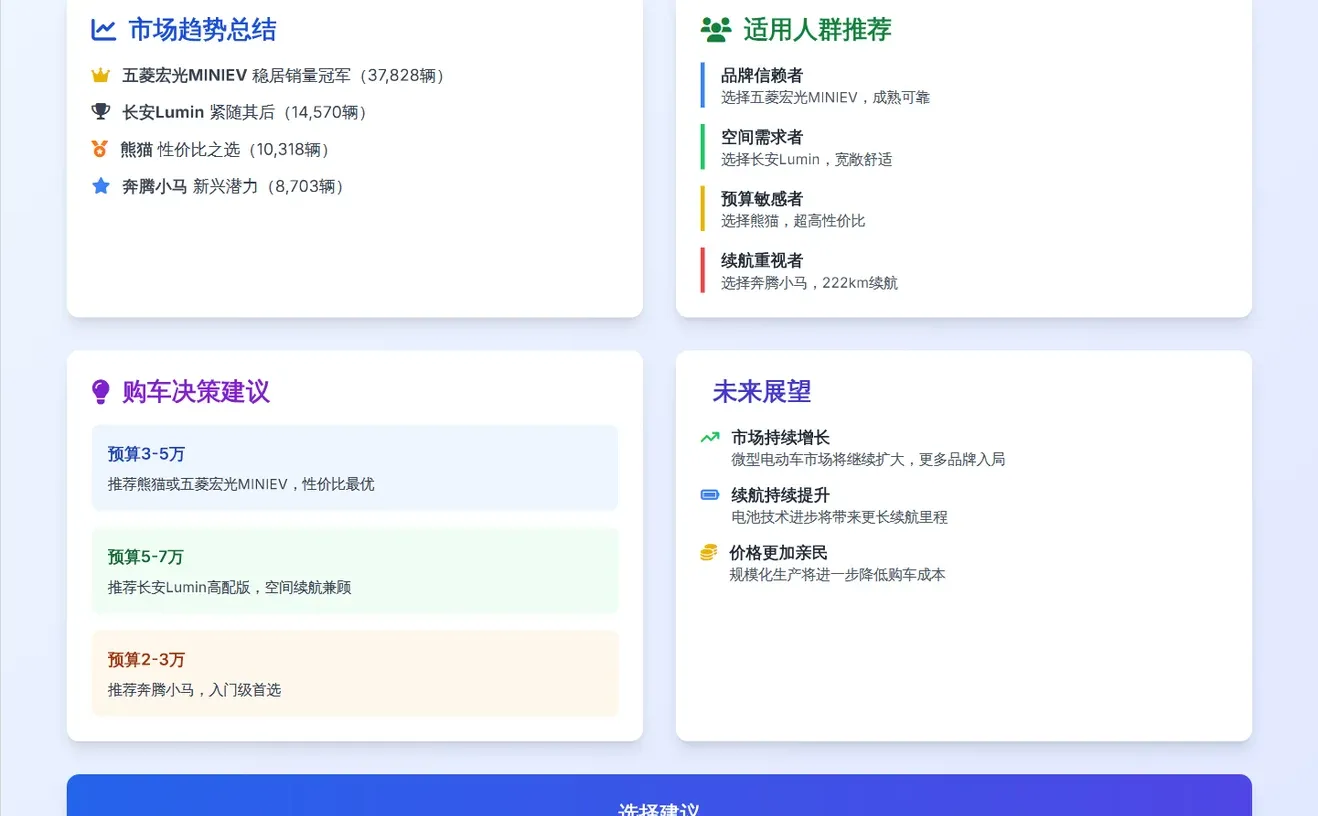Screen dimensions: 1318x816
Task: Click the green people icon beside 适用人群推荐
Action: (x=715, y=30)
